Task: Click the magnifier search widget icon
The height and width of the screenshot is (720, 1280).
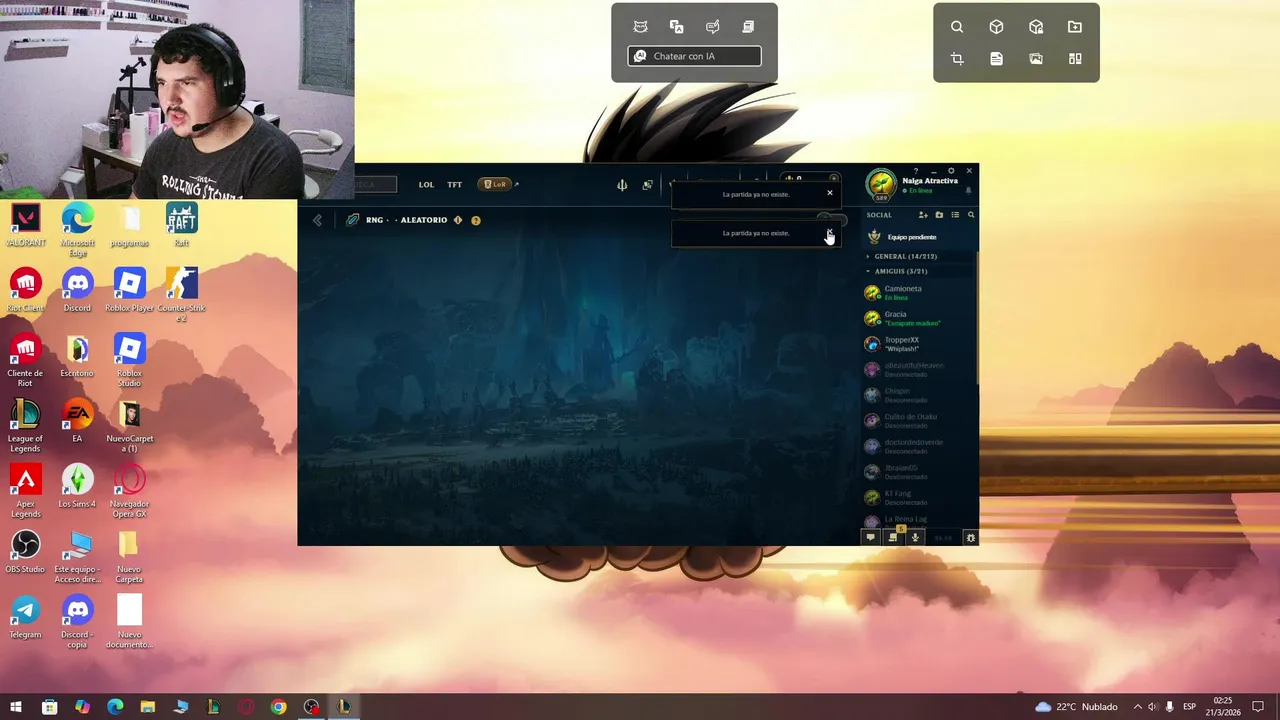Action: 957,27
